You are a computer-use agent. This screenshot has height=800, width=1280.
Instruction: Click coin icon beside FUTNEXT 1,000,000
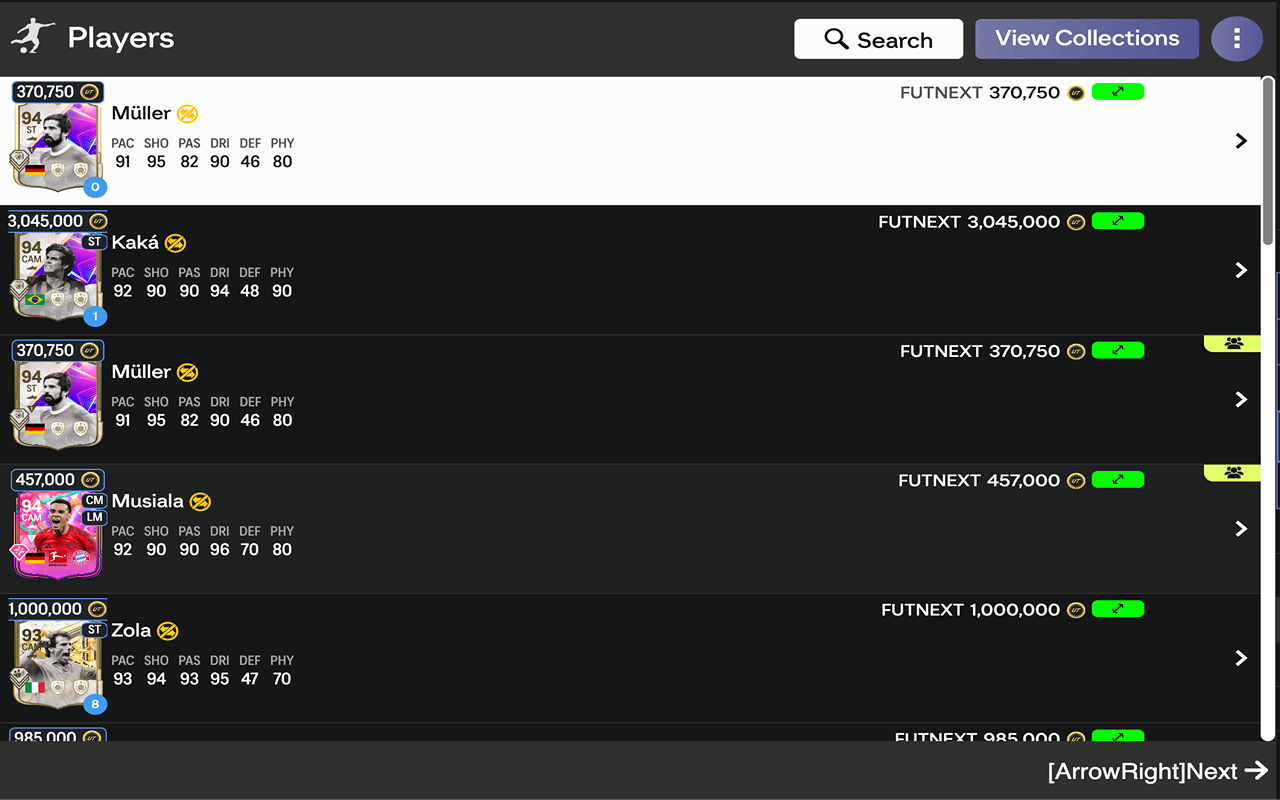click(1076, 610)
